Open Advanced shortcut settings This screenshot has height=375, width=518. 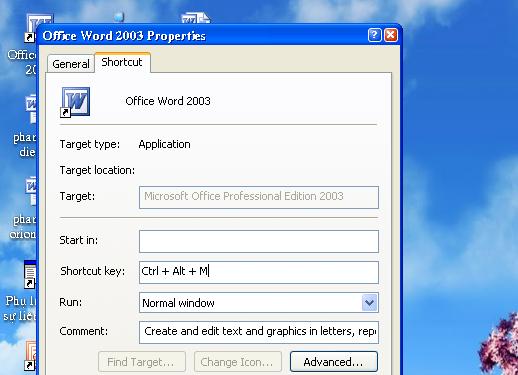(x=334, y=362)
